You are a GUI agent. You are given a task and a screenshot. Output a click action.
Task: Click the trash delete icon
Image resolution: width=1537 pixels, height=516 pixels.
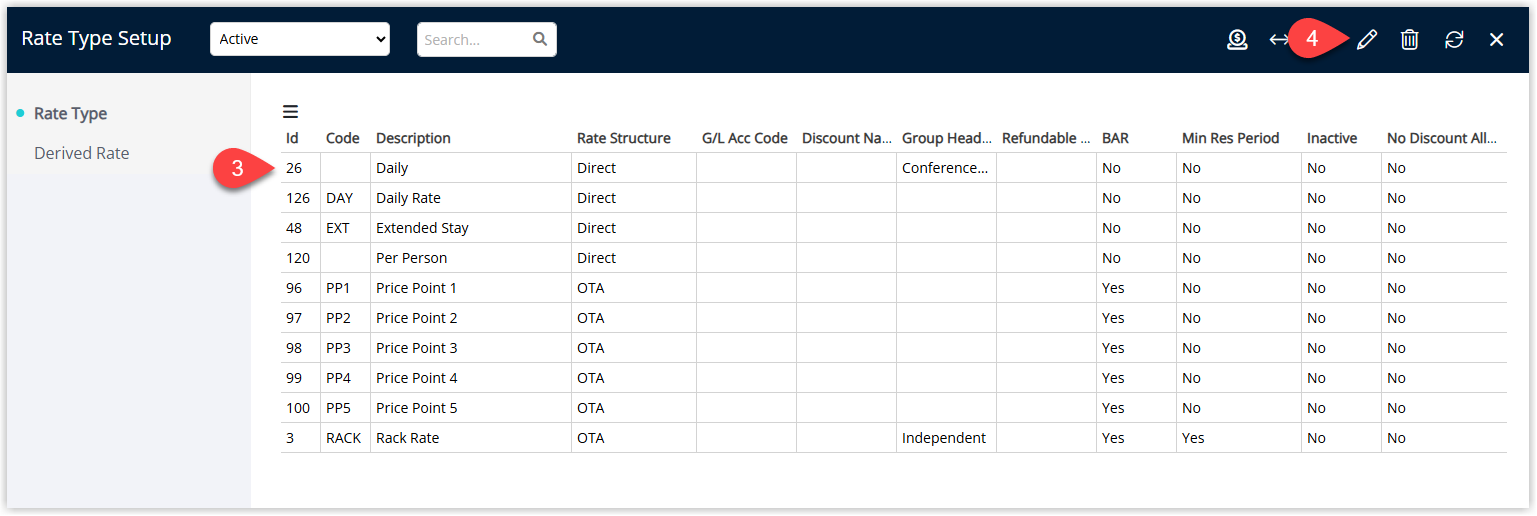coord(1409,40)
